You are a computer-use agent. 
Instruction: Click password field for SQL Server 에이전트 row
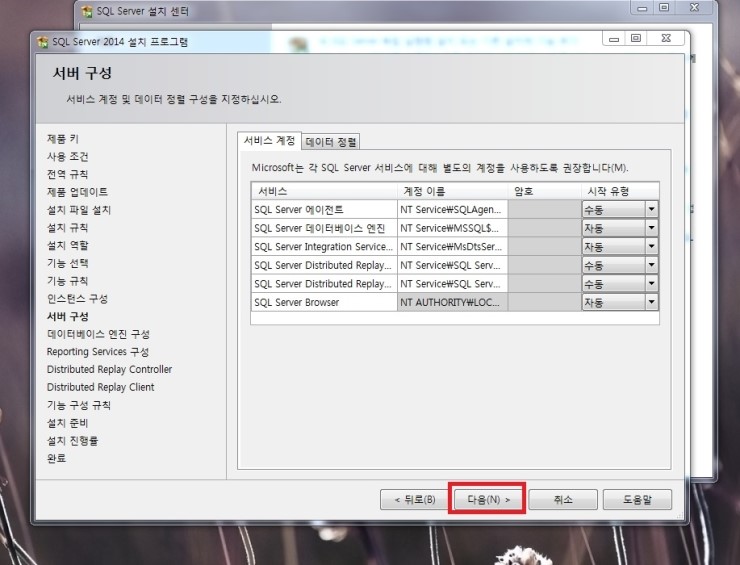545,210
